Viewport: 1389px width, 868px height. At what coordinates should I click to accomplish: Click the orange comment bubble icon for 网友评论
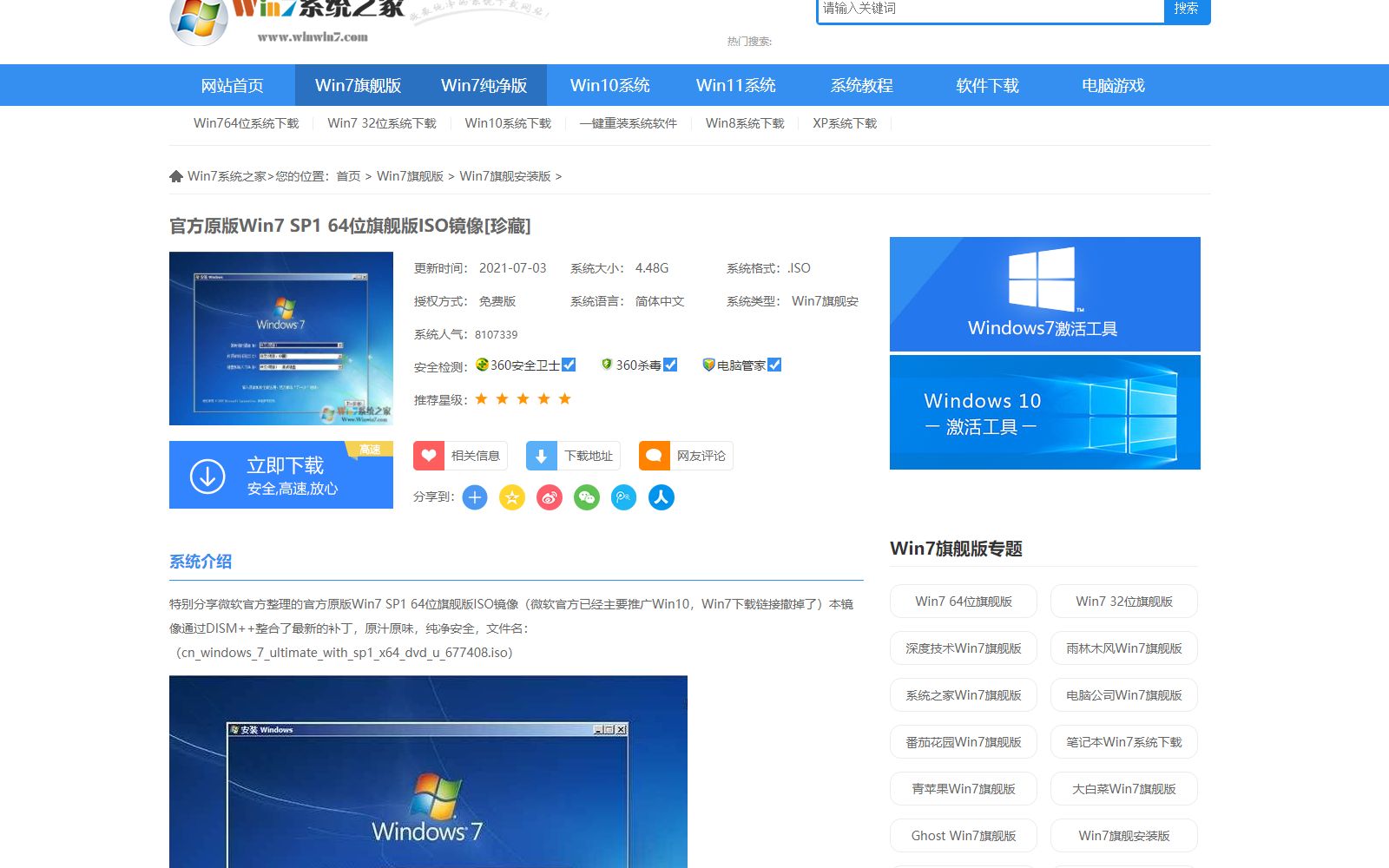tap(655, 456)
